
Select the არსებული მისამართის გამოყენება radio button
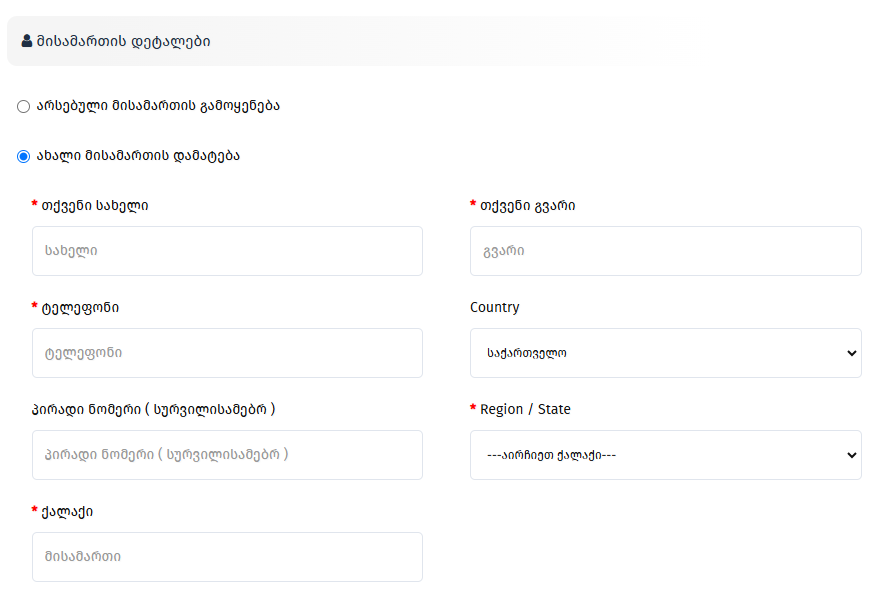[x=24, y=106]
